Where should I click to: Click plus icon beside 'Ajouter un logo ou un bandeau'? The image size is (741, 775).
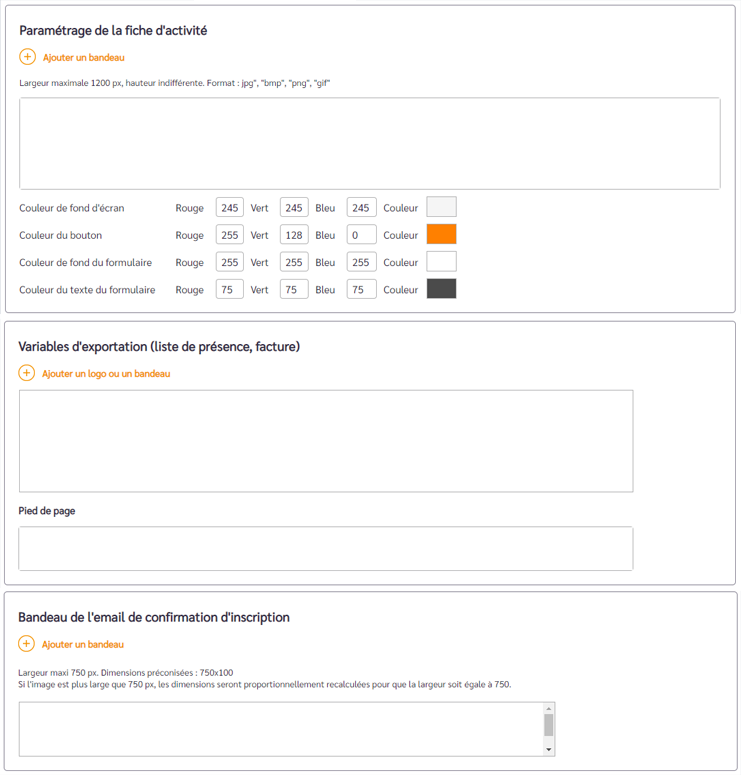click(26, 373)
